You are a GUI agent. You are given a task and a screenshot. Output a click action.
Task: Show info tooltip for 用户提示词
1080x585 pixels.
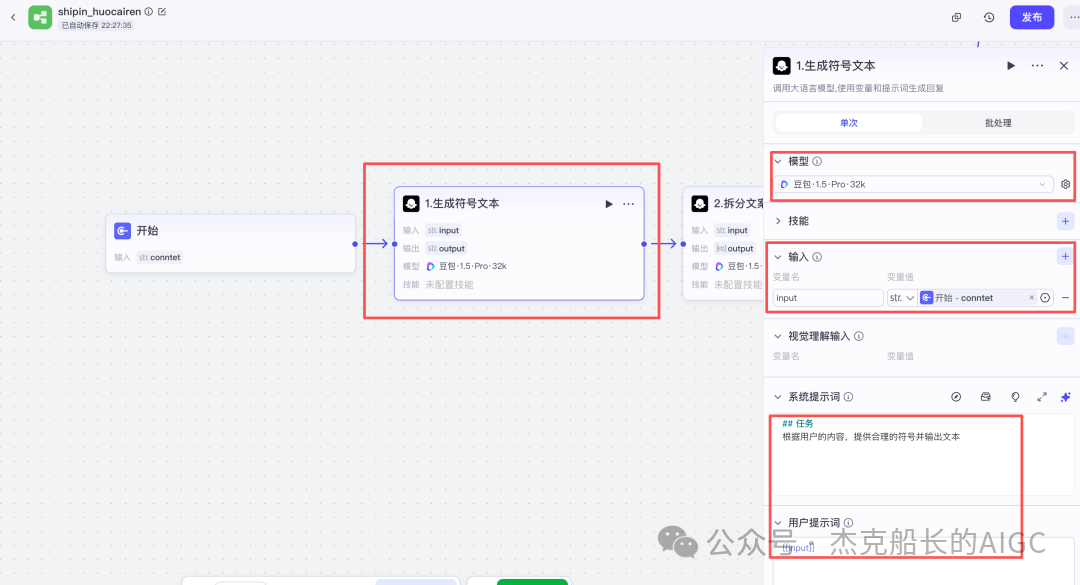click(849, 523)
